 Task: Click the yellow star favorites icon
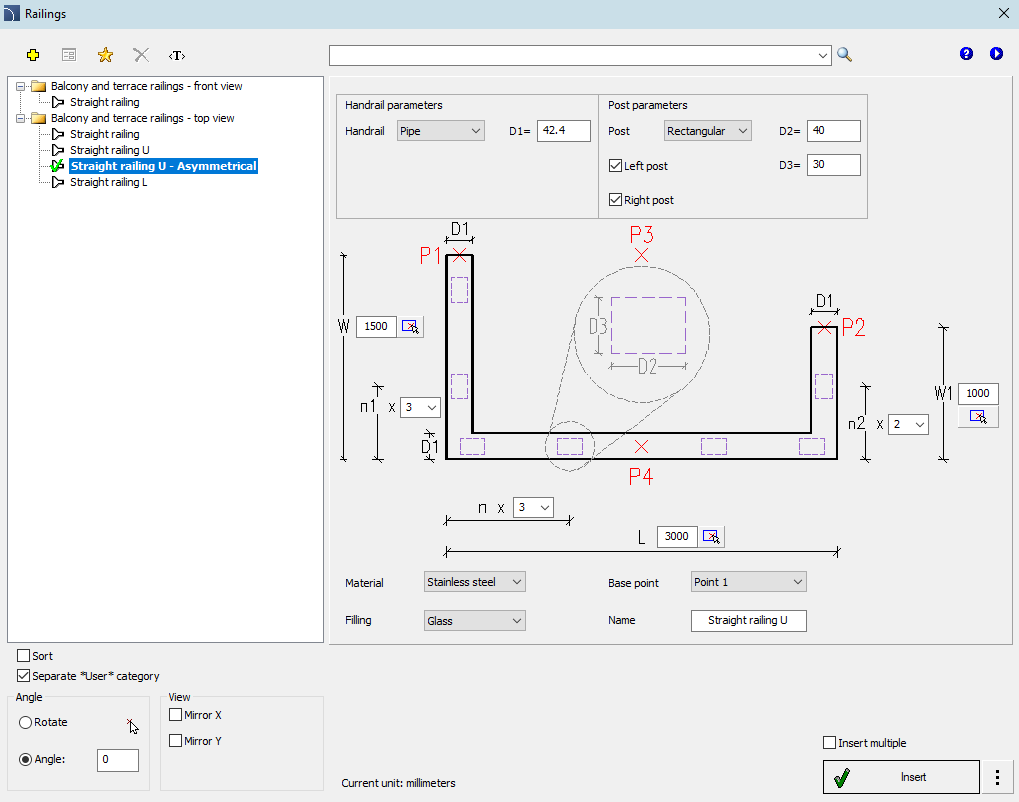pyautogui.click(x=105, y=55)
